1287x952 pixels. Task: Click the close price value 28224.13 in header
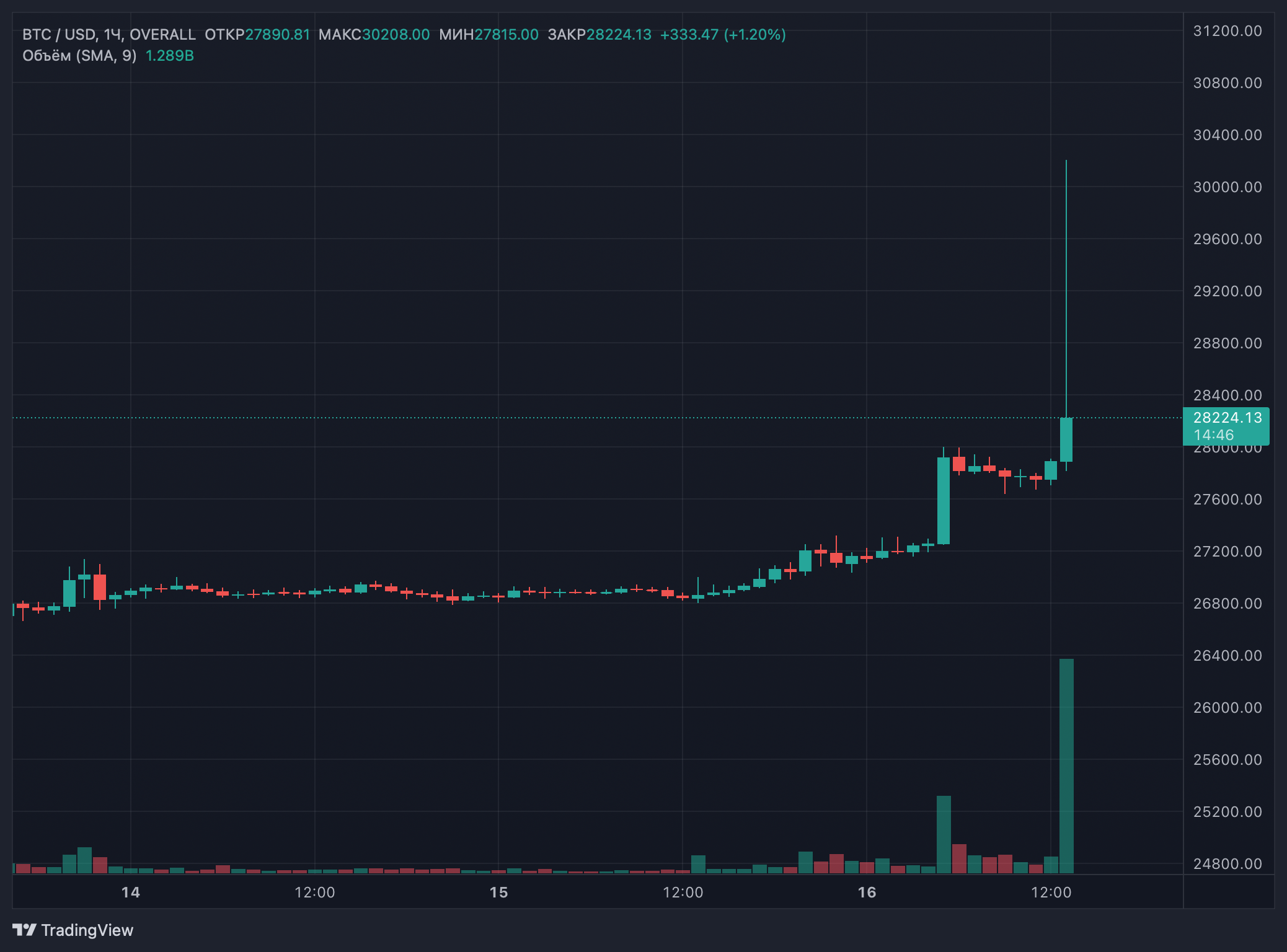[x=619, y=35]
